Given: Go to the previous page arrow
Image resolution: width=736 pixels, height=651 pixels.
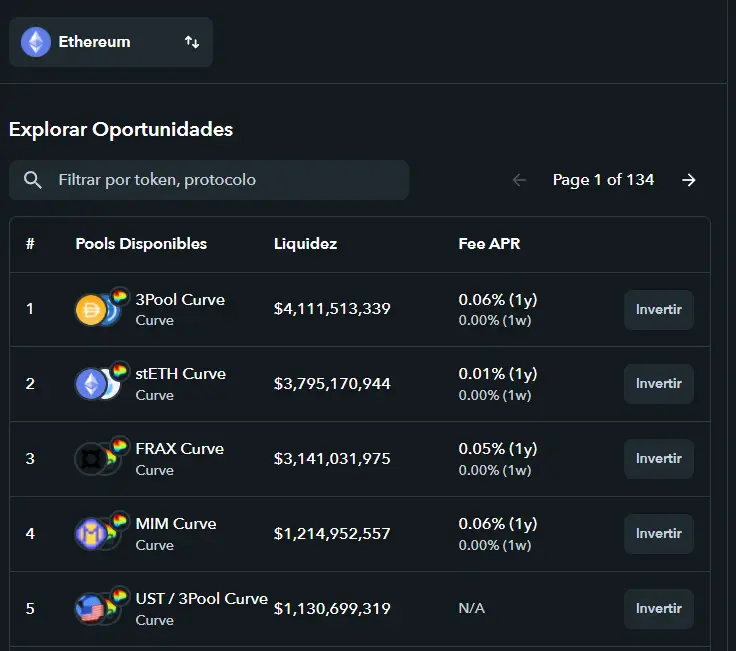Looking at the screenshot, I should [x=519, y=180].
